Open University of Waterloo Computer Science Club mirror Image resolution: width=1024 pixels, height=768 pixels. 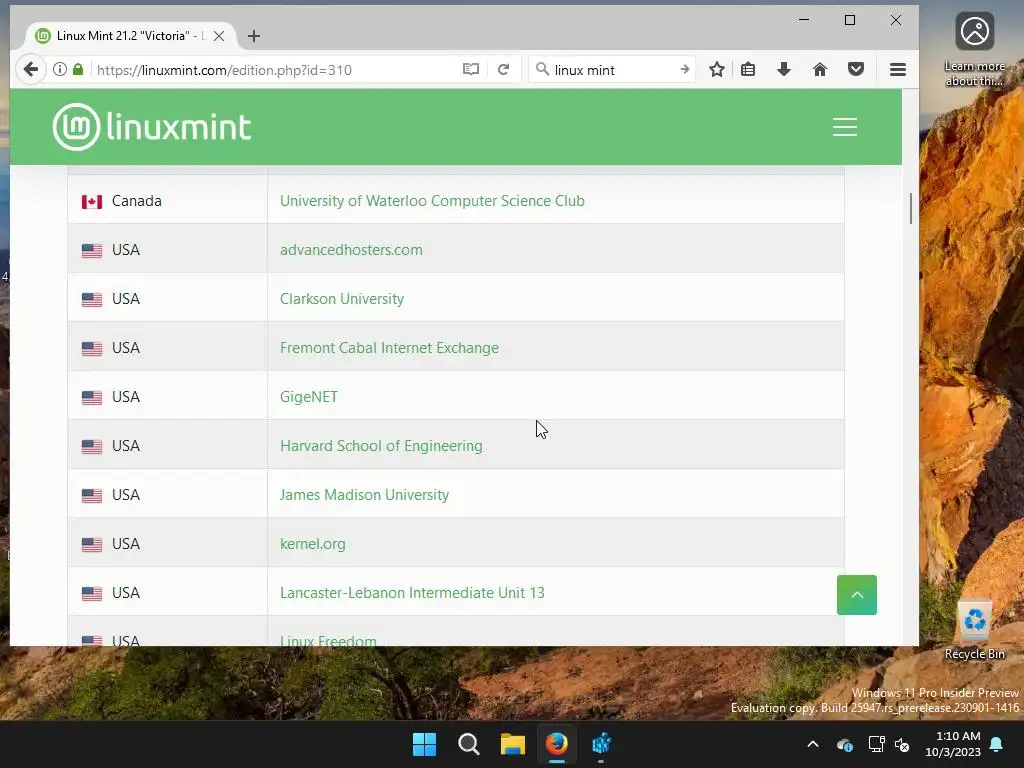click(x=432, y=200)
